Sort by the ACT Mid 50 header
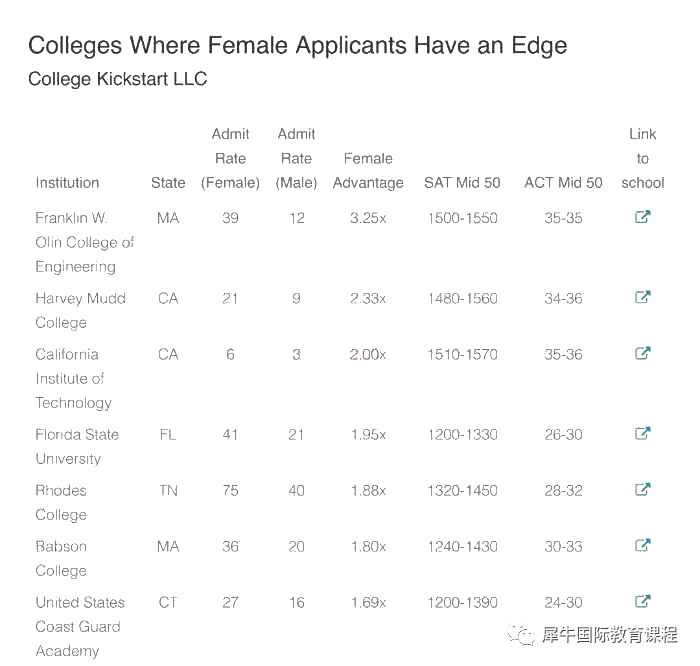The height and width of the screenshot is (666, 700). point(563,183)
